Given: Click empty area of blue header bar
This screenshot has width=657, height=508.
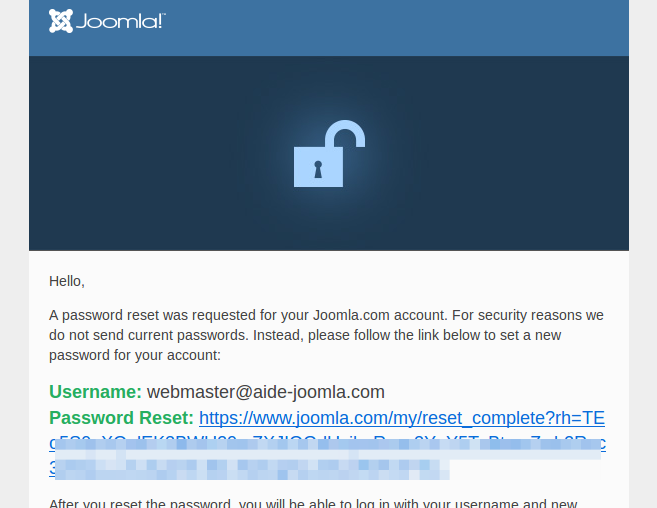Looking at the screenshot, I should click(400, 27).
